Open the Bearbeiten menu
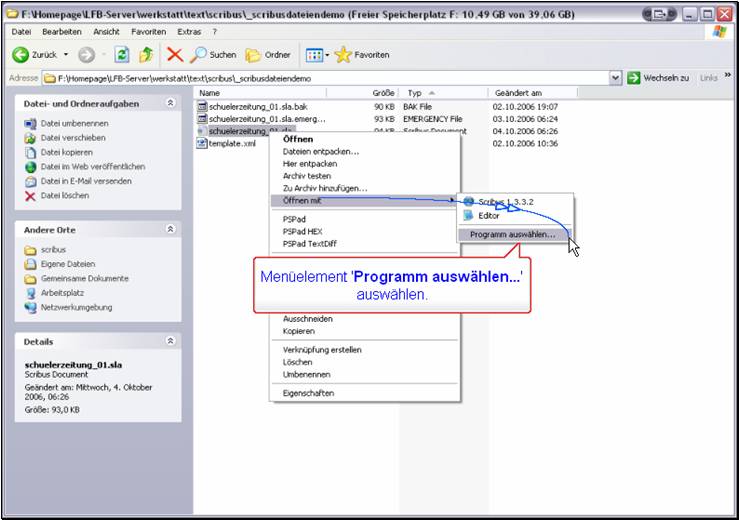This screenshot has width=739, height=520. (x=62, y=32)
